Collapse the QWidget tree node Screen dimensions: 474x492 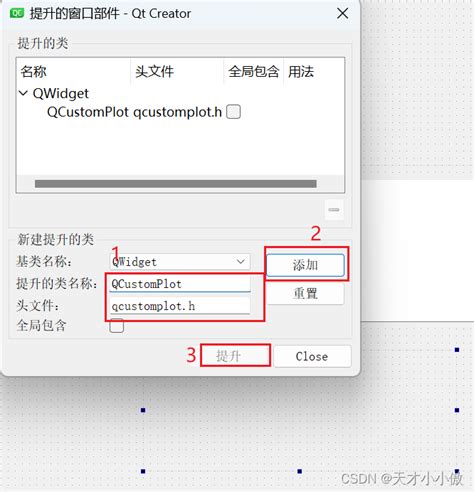click(23, 93)
